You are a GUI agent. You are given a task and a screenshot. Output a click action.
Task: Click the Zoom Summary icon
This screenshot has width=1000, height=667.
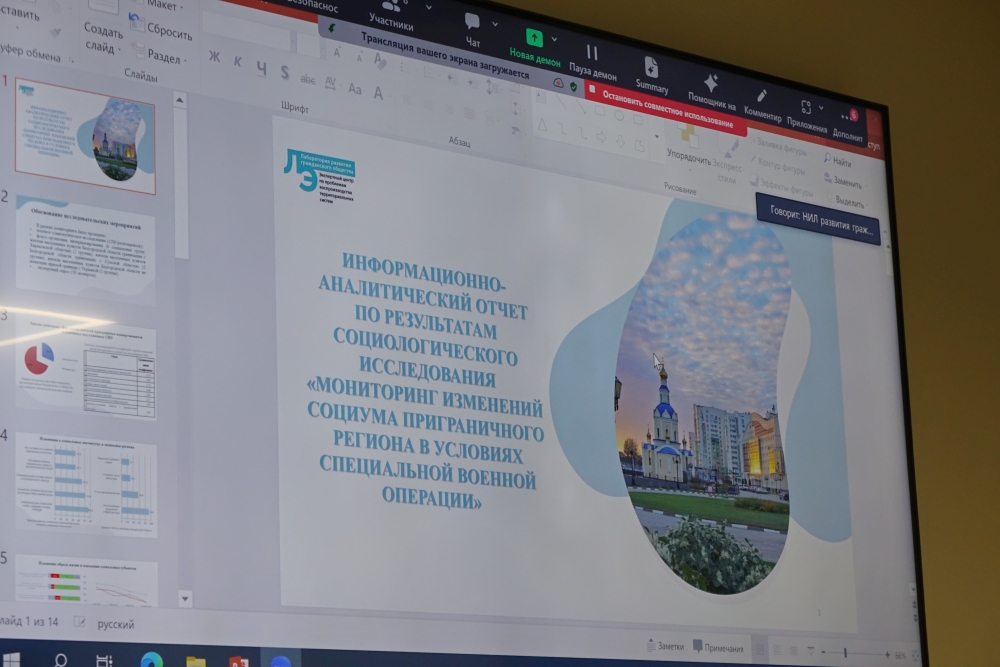pos(651,68)
